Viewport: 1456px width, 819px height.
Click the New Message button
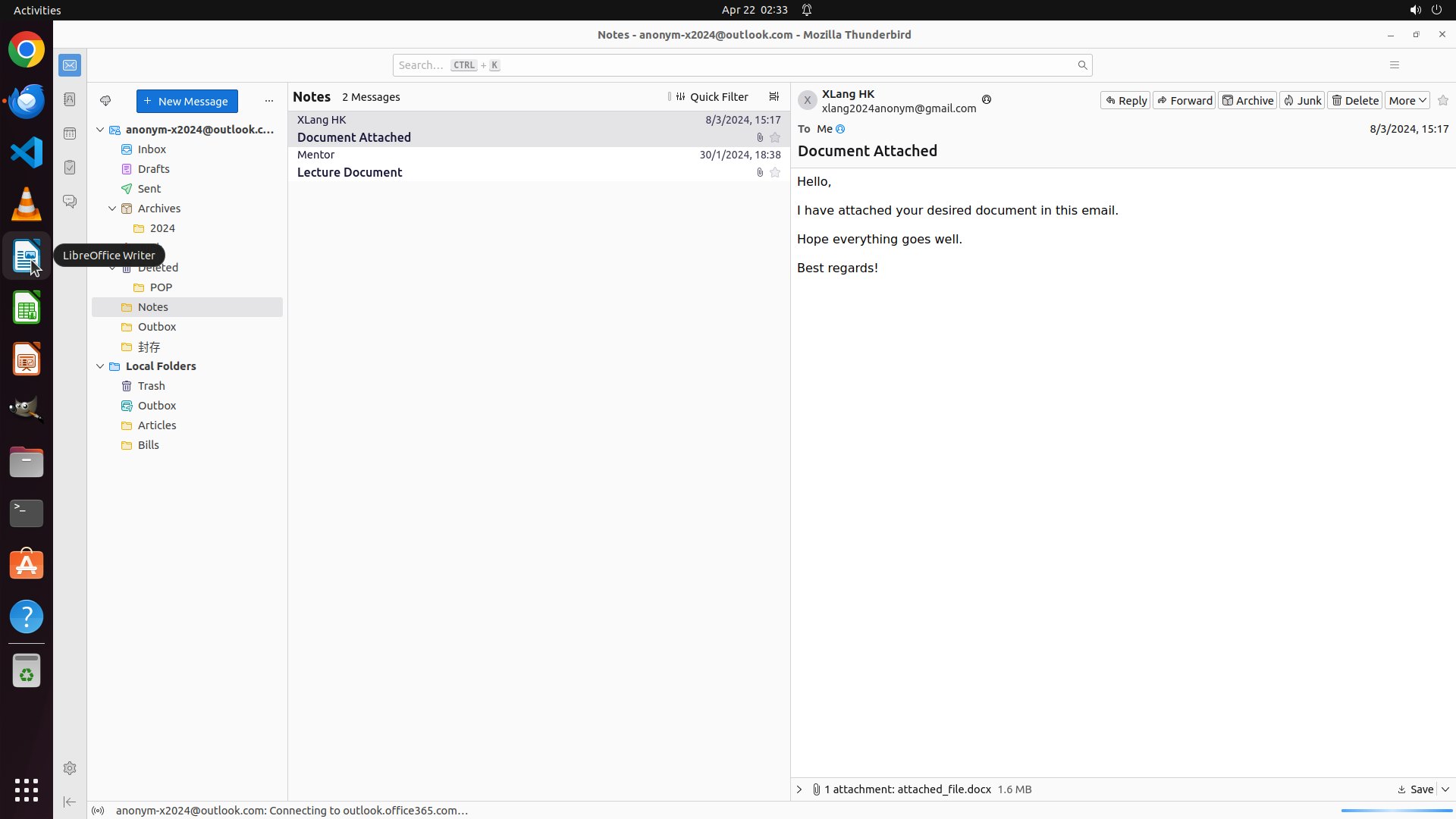(187, 101)
